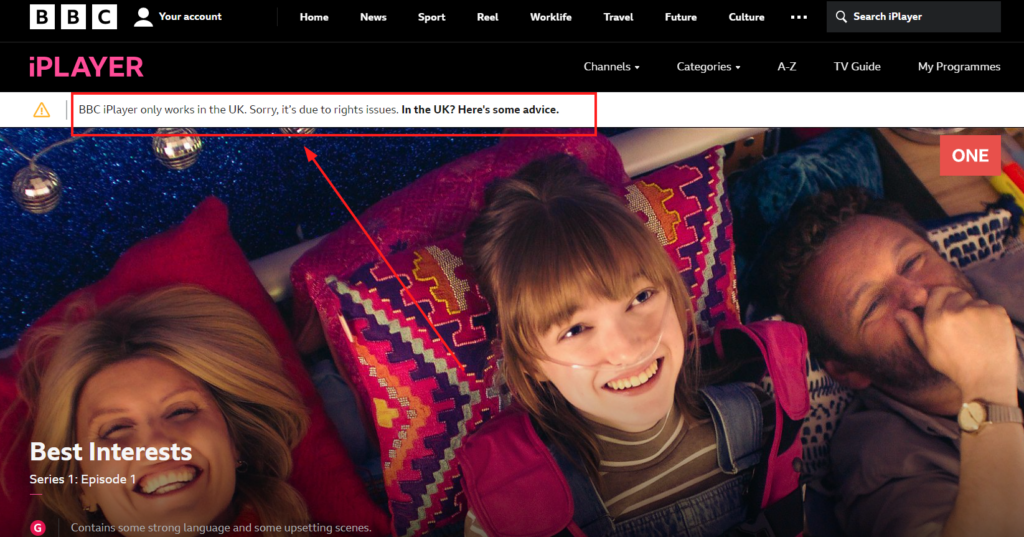Open the Reel section
The width and height of the screenshot is (1024, 537).
tap(487, 17)
